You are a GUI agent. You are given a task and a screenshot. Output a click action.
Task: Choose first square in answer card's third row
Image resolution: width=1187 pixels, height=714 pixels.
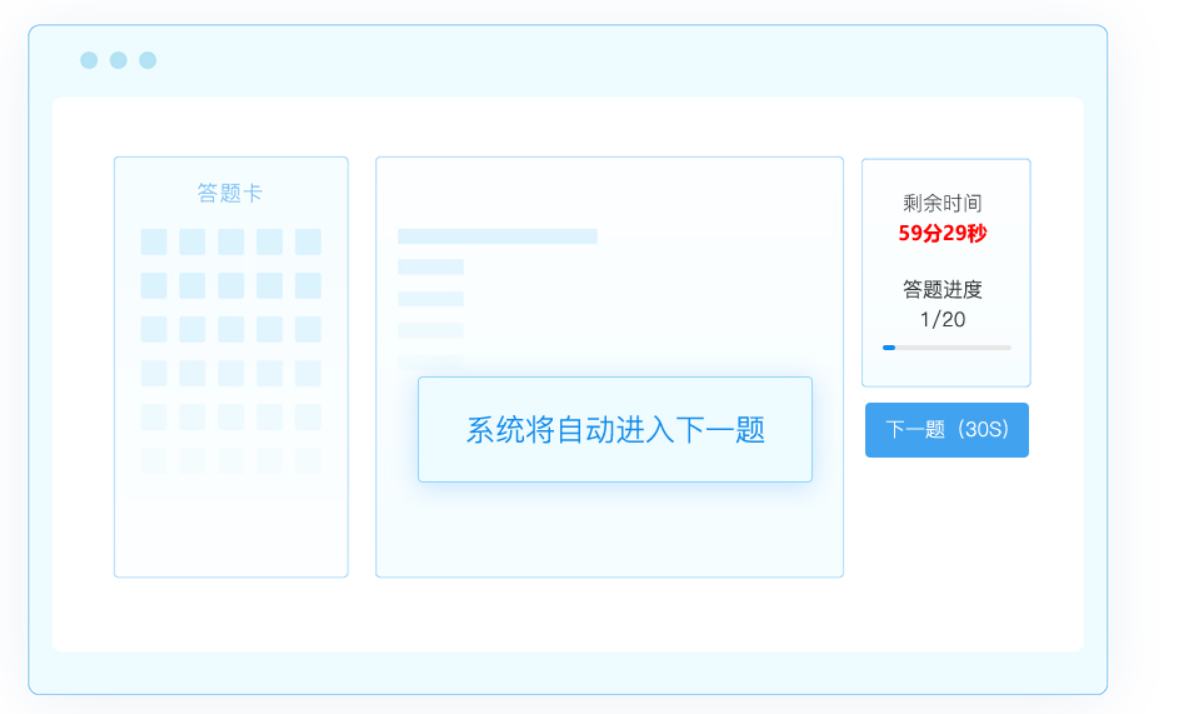(154, 329)
